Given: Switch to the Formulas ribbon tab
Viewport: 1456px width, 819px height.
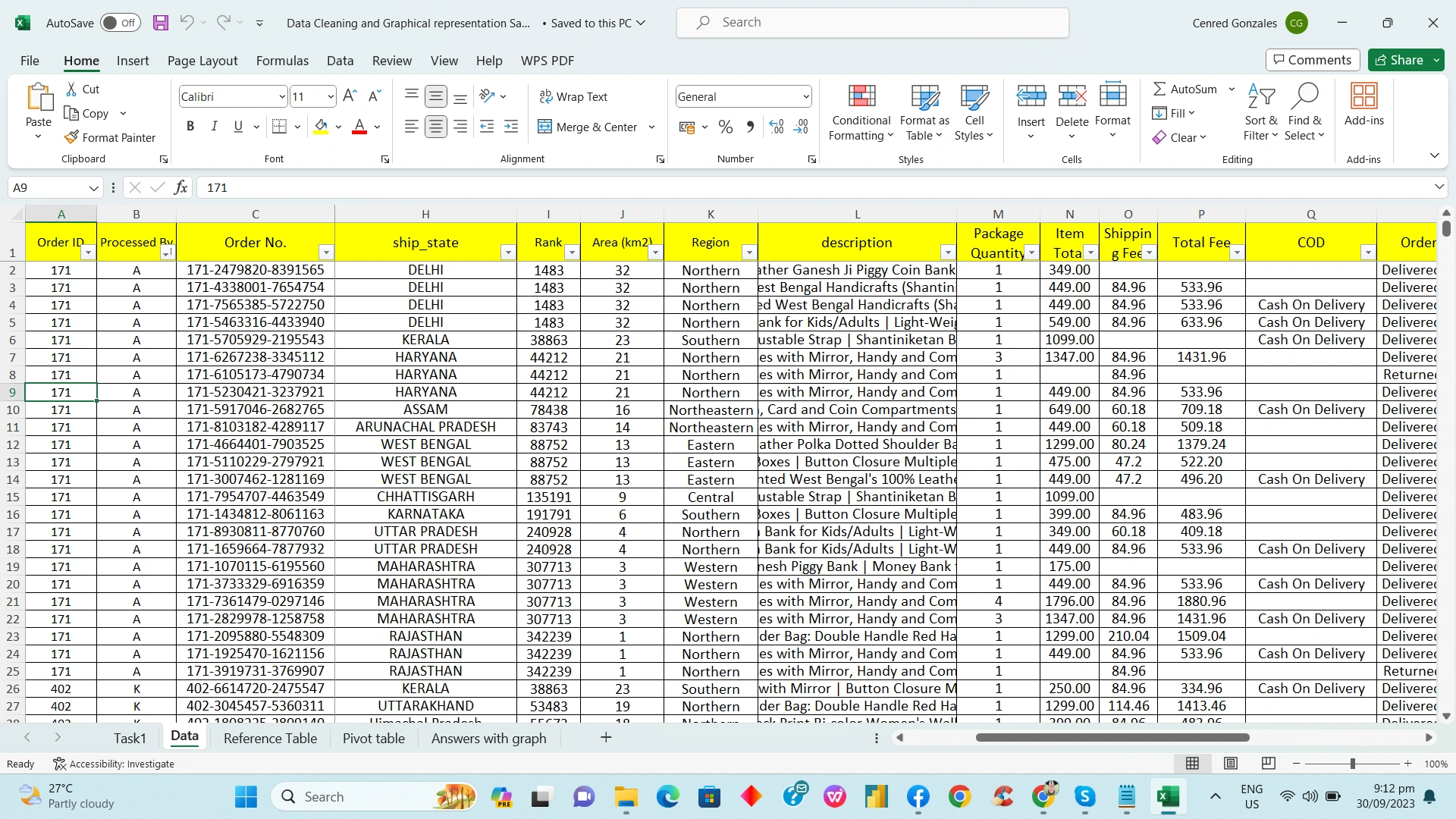Looking at the screenshot, I should [282, 61].
